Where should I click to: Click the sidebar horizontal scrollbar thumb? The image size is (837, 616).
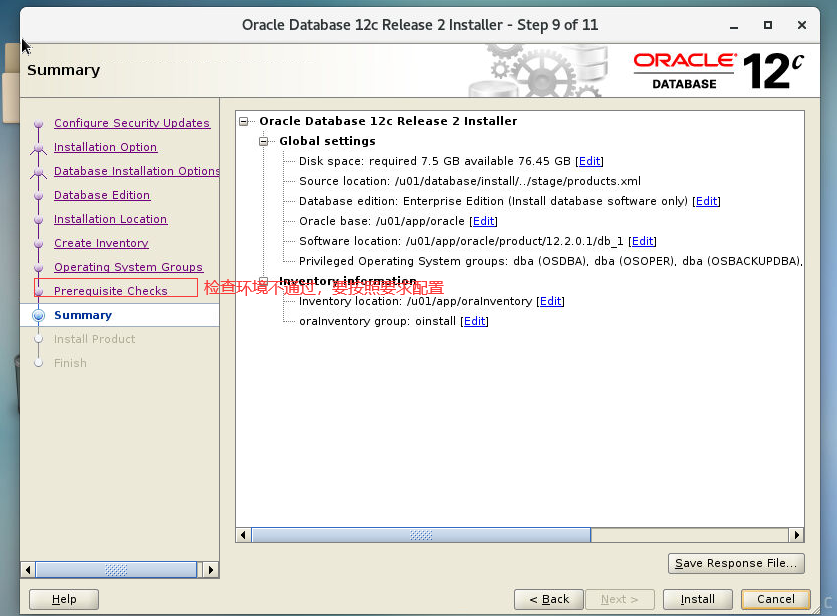click(x=116, y=570)
